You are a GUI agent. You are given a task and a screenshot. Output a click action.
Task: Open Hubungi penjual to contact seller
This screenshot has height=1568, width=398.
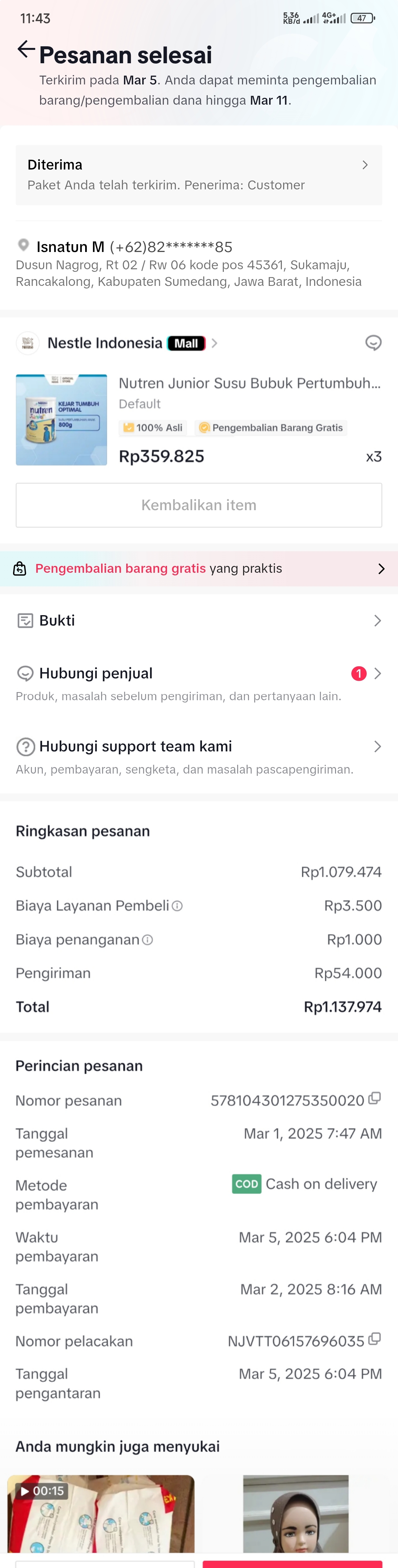(x=199, y=674)
